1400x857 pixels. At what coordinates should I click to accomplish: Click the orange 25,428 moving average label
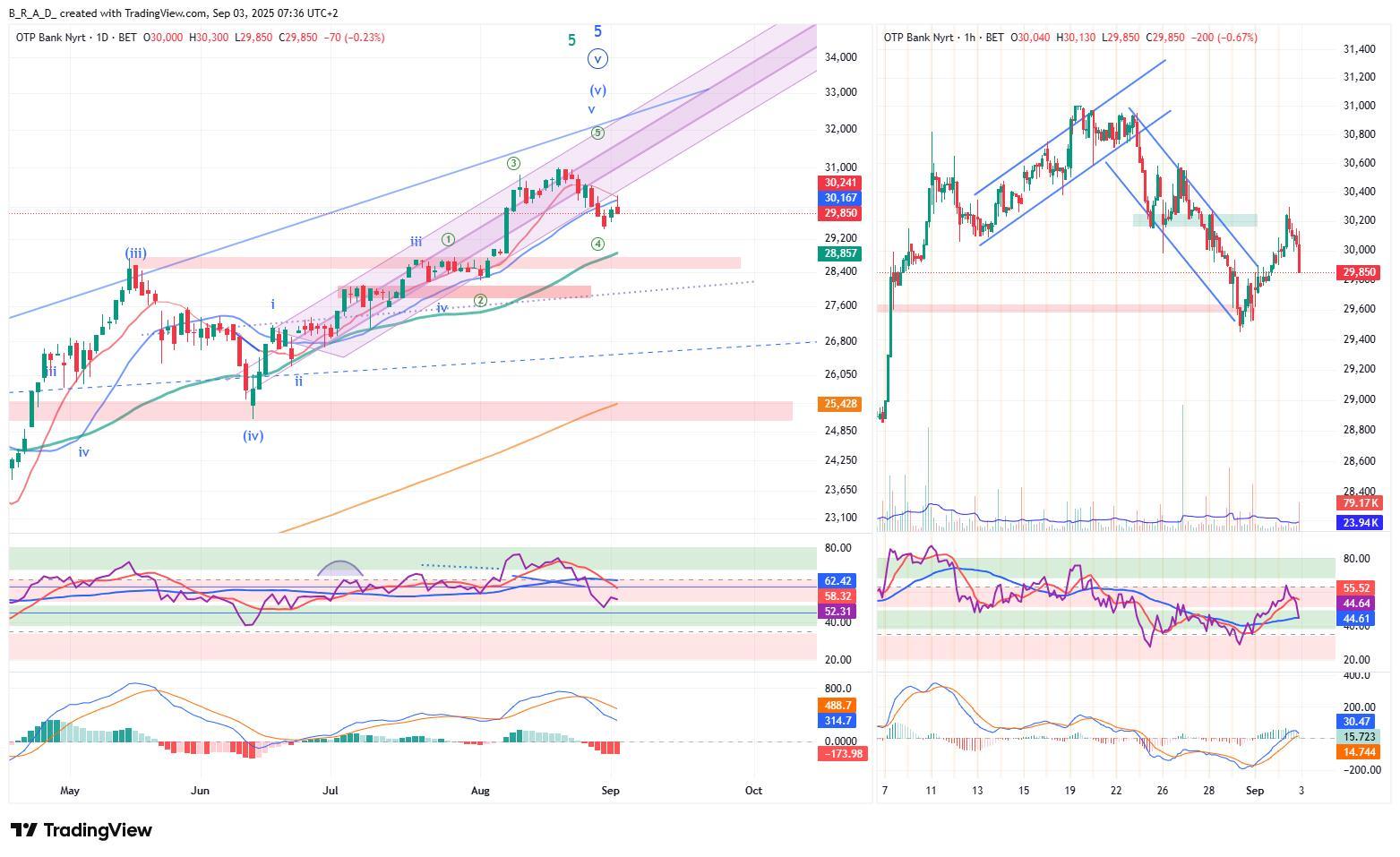(x=841, y=404)
